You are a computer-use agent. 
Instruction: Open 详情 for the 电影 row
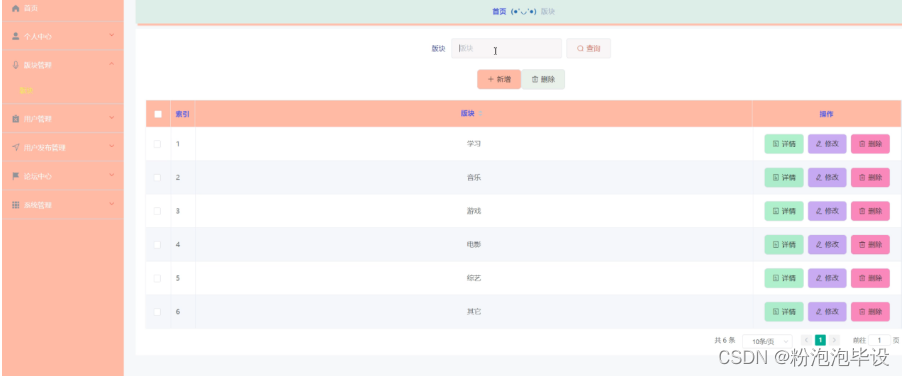pos(784,244)
